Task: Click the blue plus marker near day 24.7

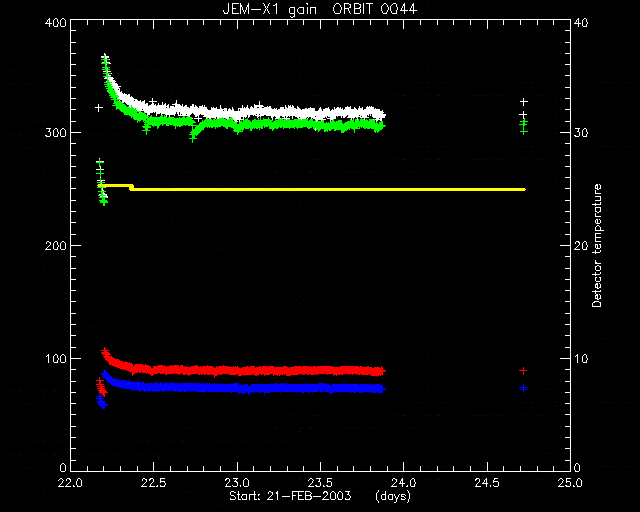Action: (x=523, y=388)
